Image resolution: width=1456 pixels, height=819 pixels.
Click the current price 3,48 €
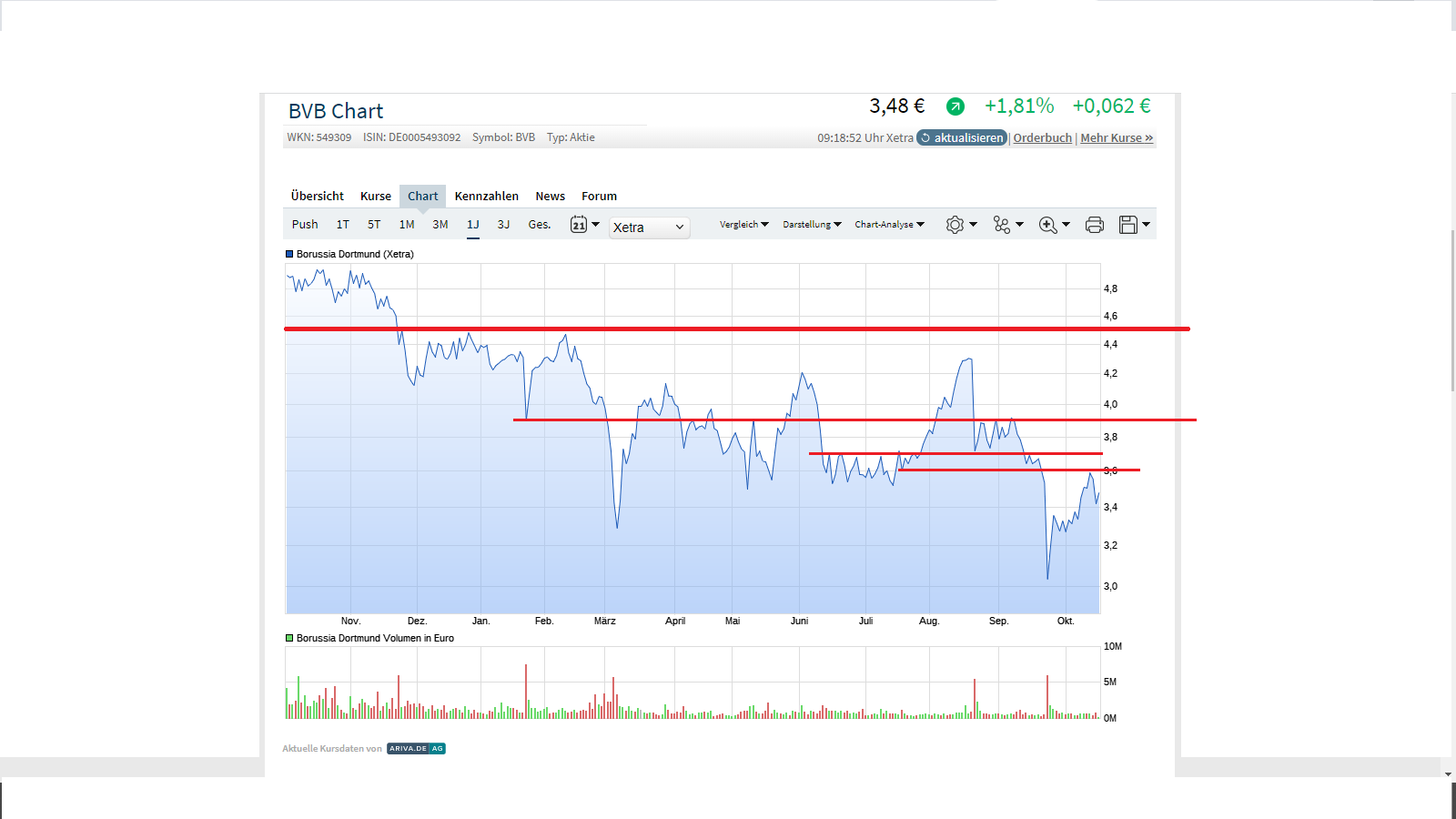point(897,106)
